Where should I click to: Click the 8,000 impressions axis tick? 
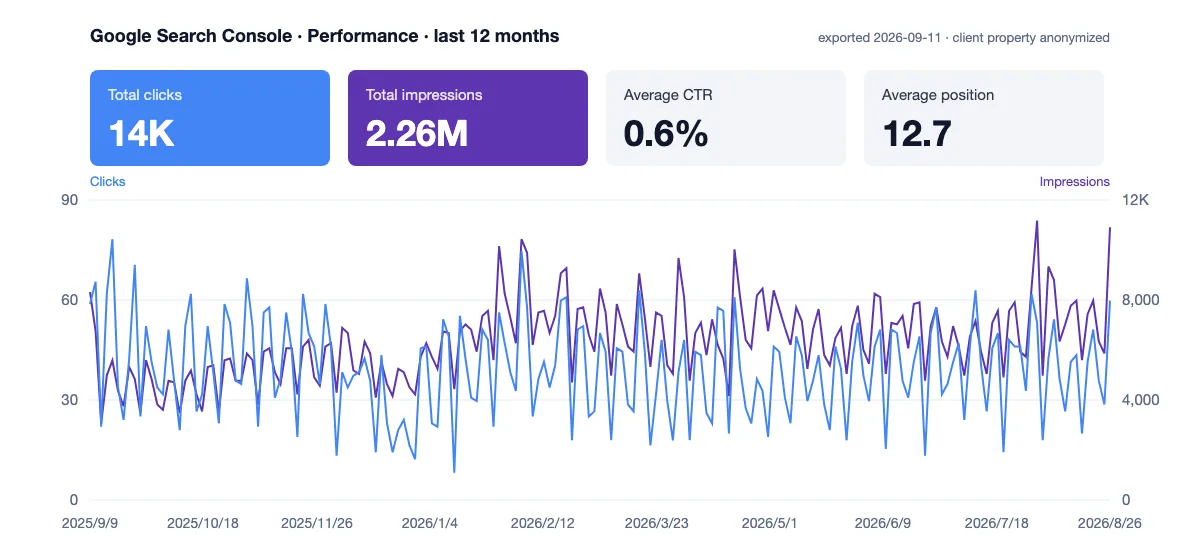click(x=1140, y=300)
